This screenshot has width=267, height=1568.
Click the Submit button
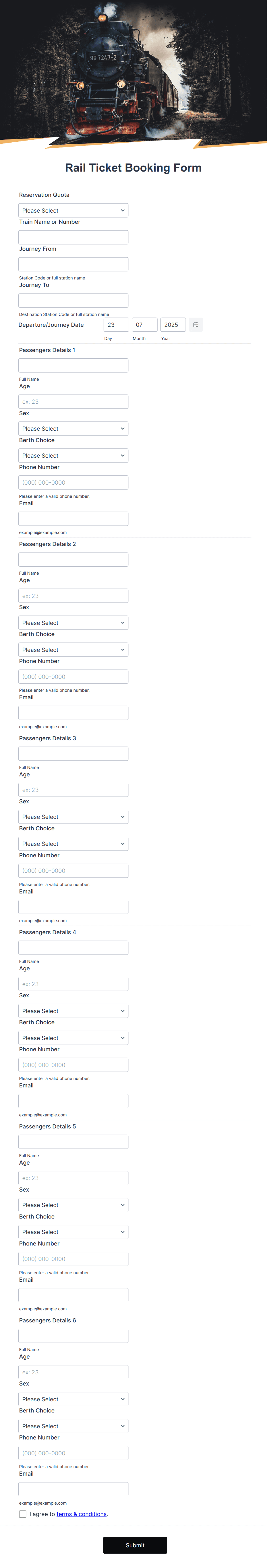pyautogui.click(x=135, y=1545)
